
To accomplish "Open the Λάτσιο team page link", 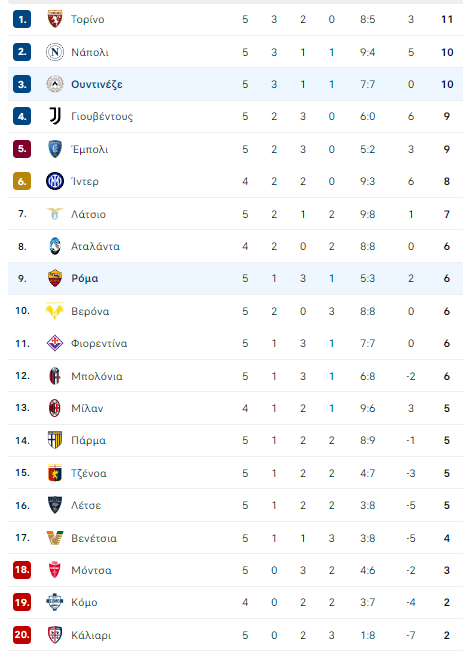I will [88, 214].
